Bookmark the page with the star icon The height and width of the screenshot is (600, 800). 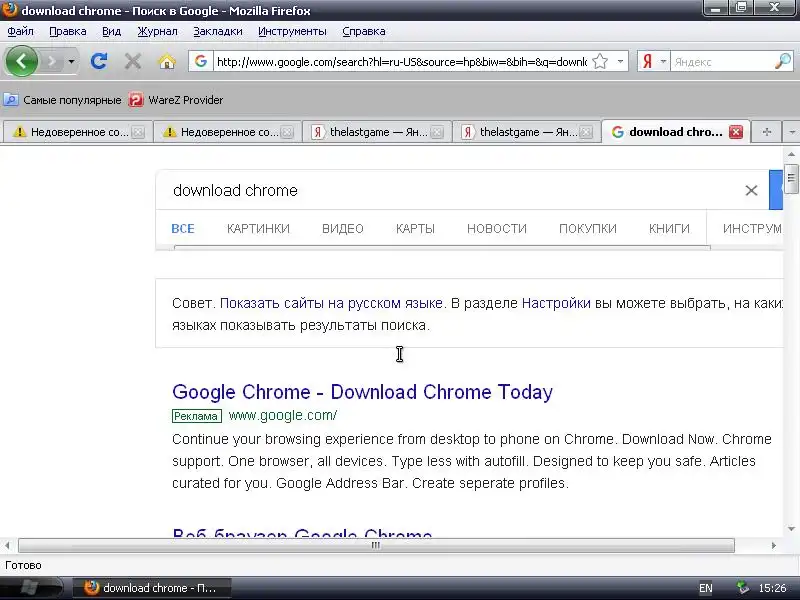tap(601, 62)
